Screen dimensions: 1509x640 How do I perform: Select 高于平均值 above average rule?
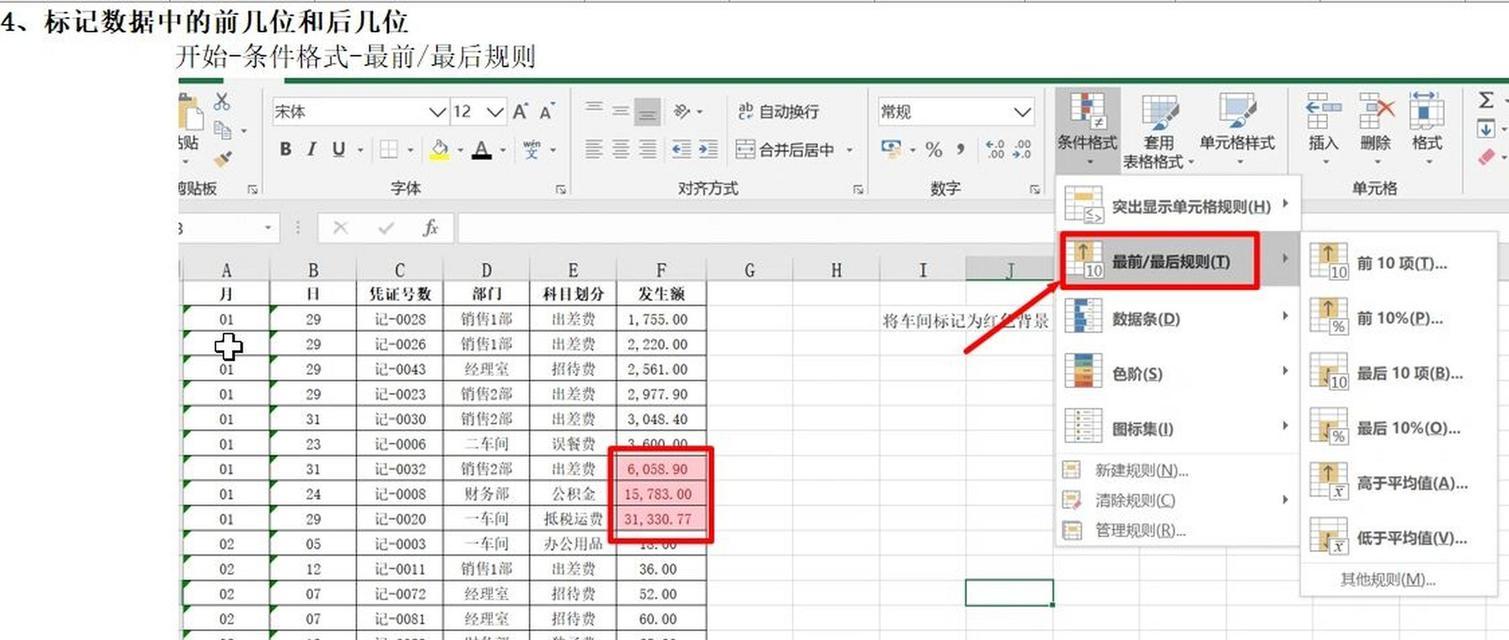[1401, 483]
